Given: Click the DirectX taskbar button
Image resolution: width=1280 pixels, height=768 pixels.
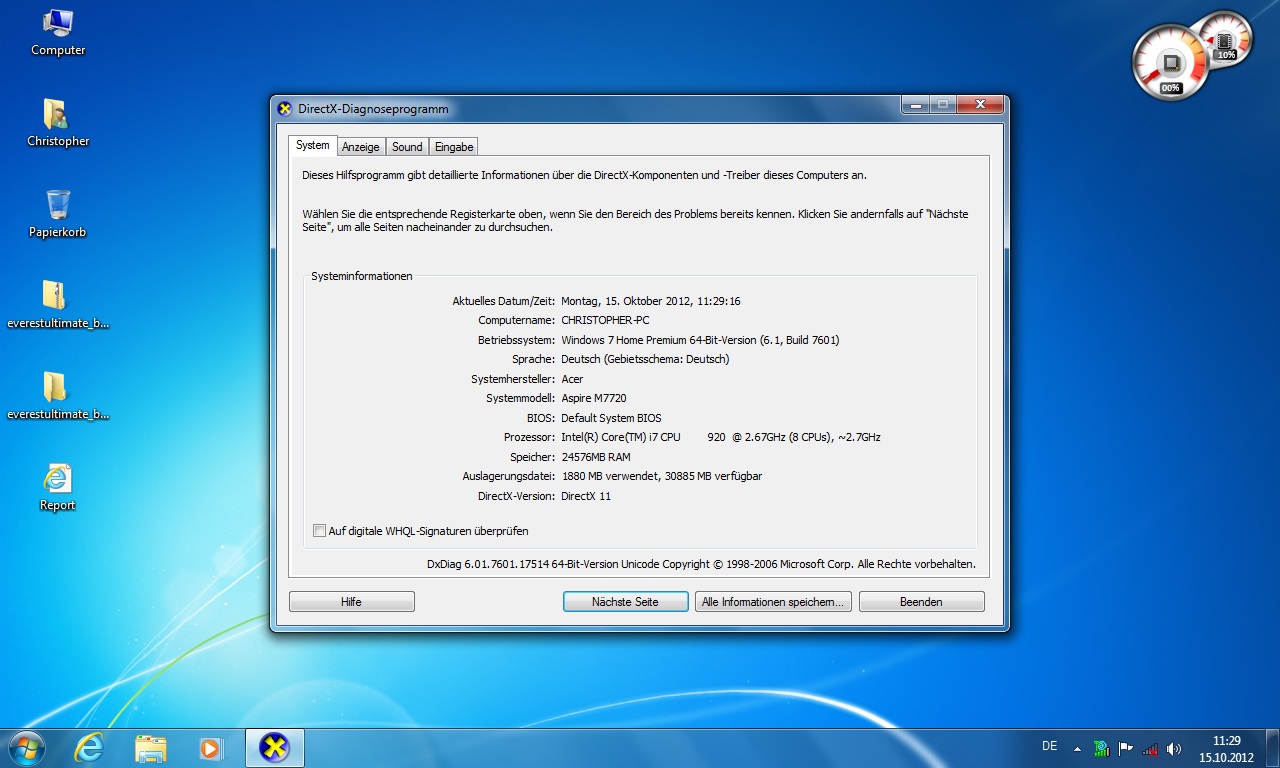Looking at the screenshot, I should 274,747.
